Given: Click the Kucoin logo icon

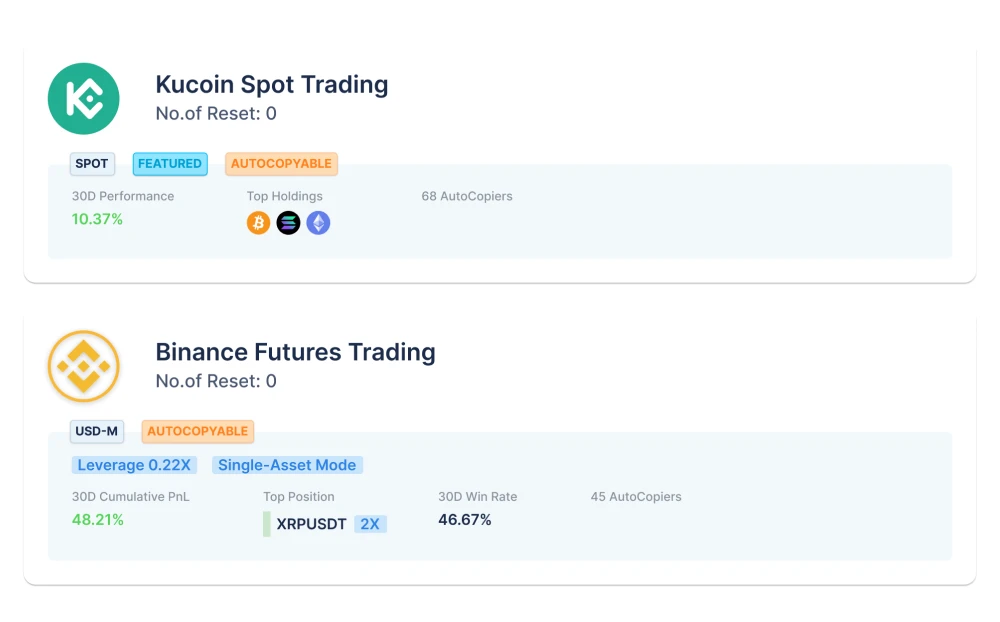Looking at the screenshot, I should [x=84, y=99].
